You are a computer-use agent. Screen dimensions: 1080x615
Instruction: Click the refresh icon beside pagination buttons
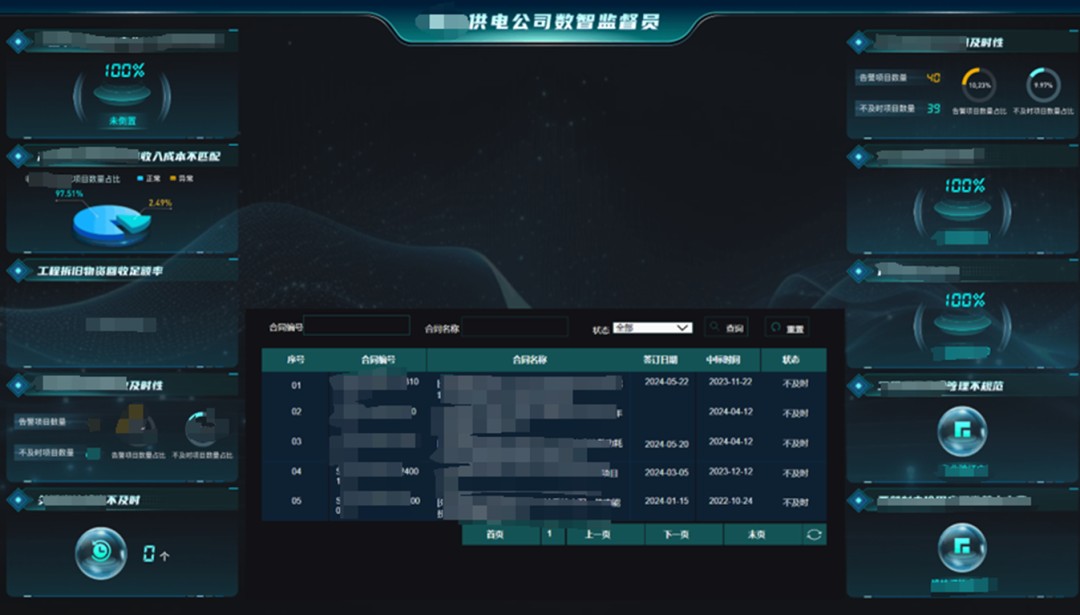pos(815,535)
